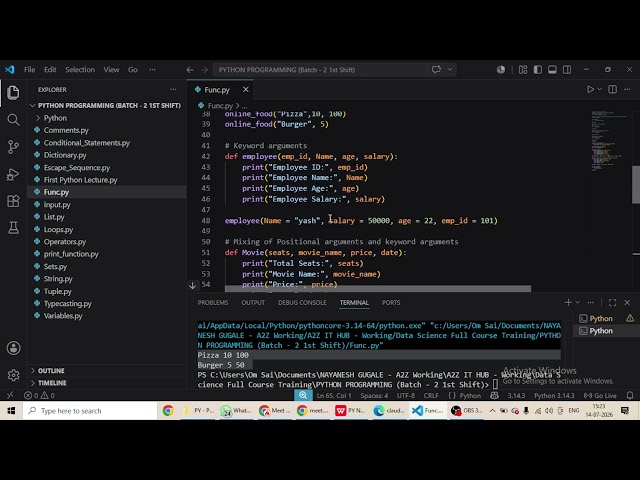Open the Selection menu
This screenshot has width=640, height=480.
[x=80, y=70]
